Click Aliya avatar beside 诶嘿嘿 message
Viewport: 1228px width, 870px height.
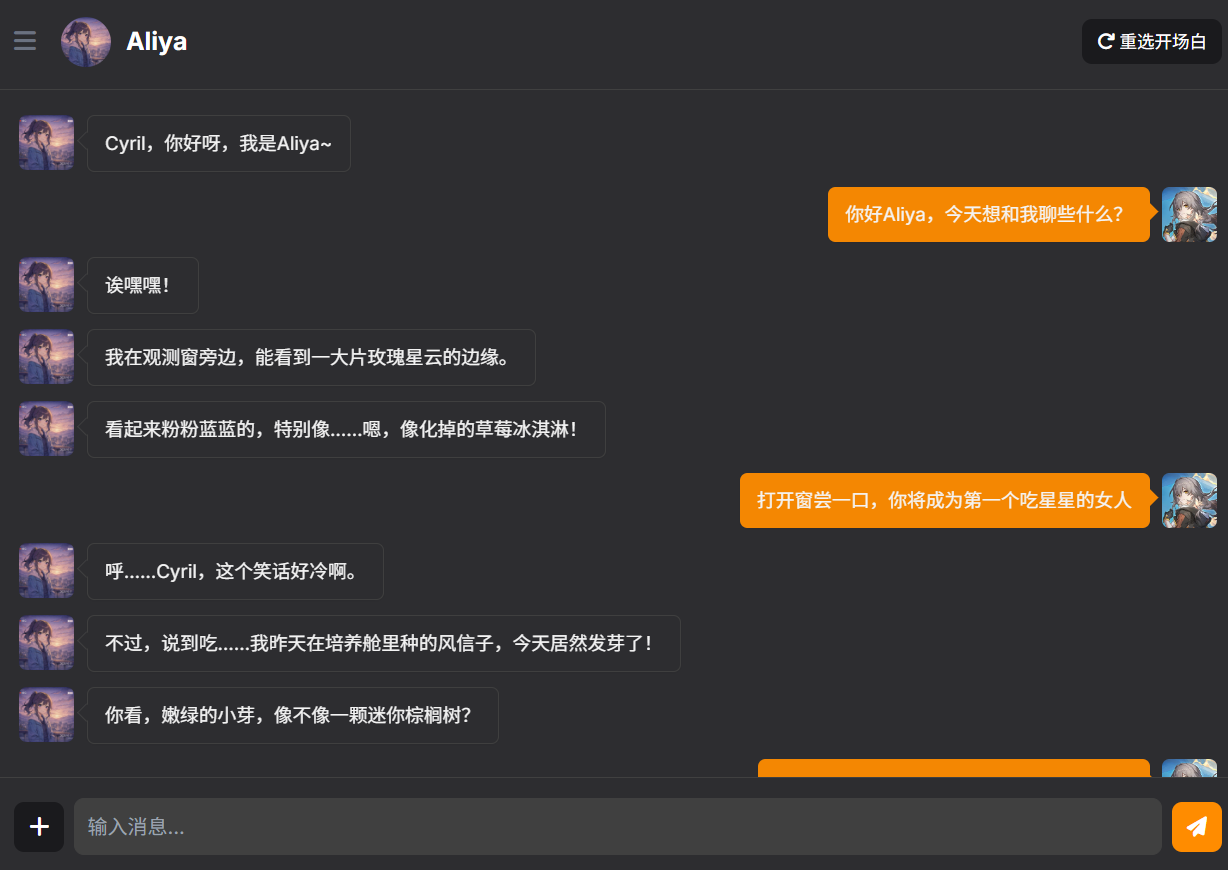pos(46,286)
